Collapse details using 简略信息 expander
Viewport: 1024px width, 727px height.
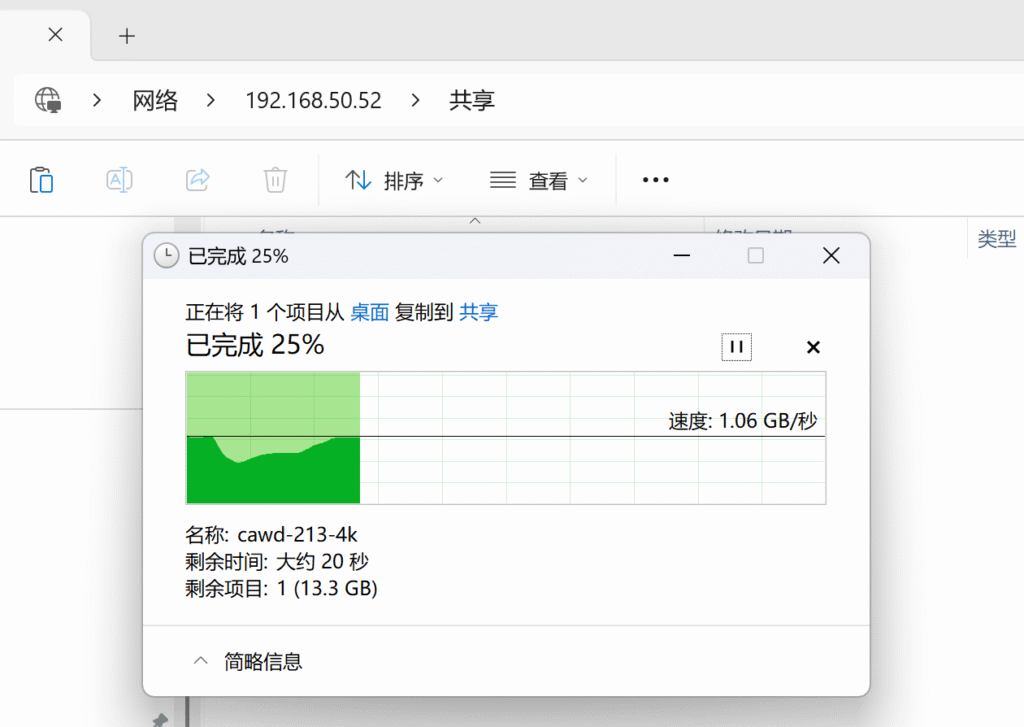[247, 661]
